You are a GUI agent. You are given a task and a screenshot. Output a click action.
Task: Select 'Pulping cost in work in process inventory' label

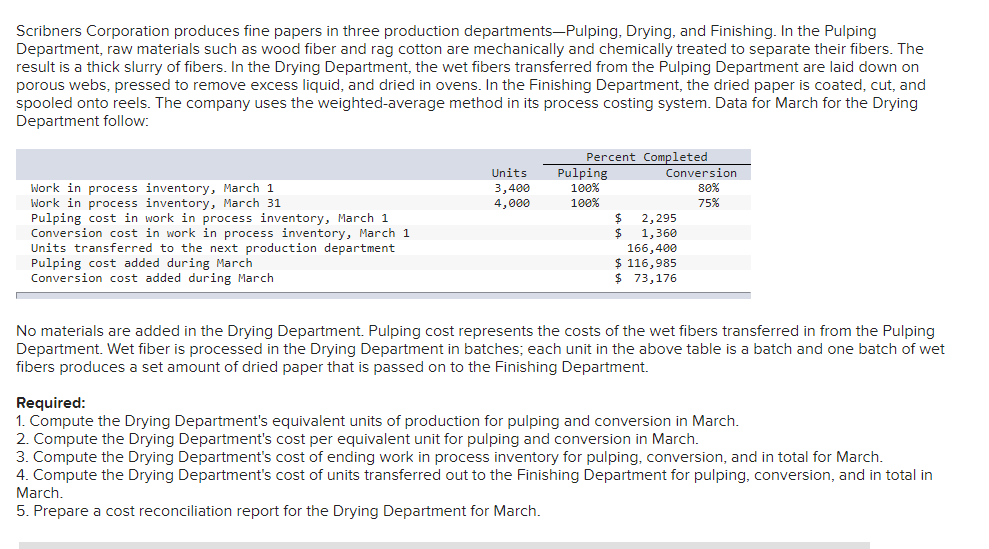tap(209, 218)
